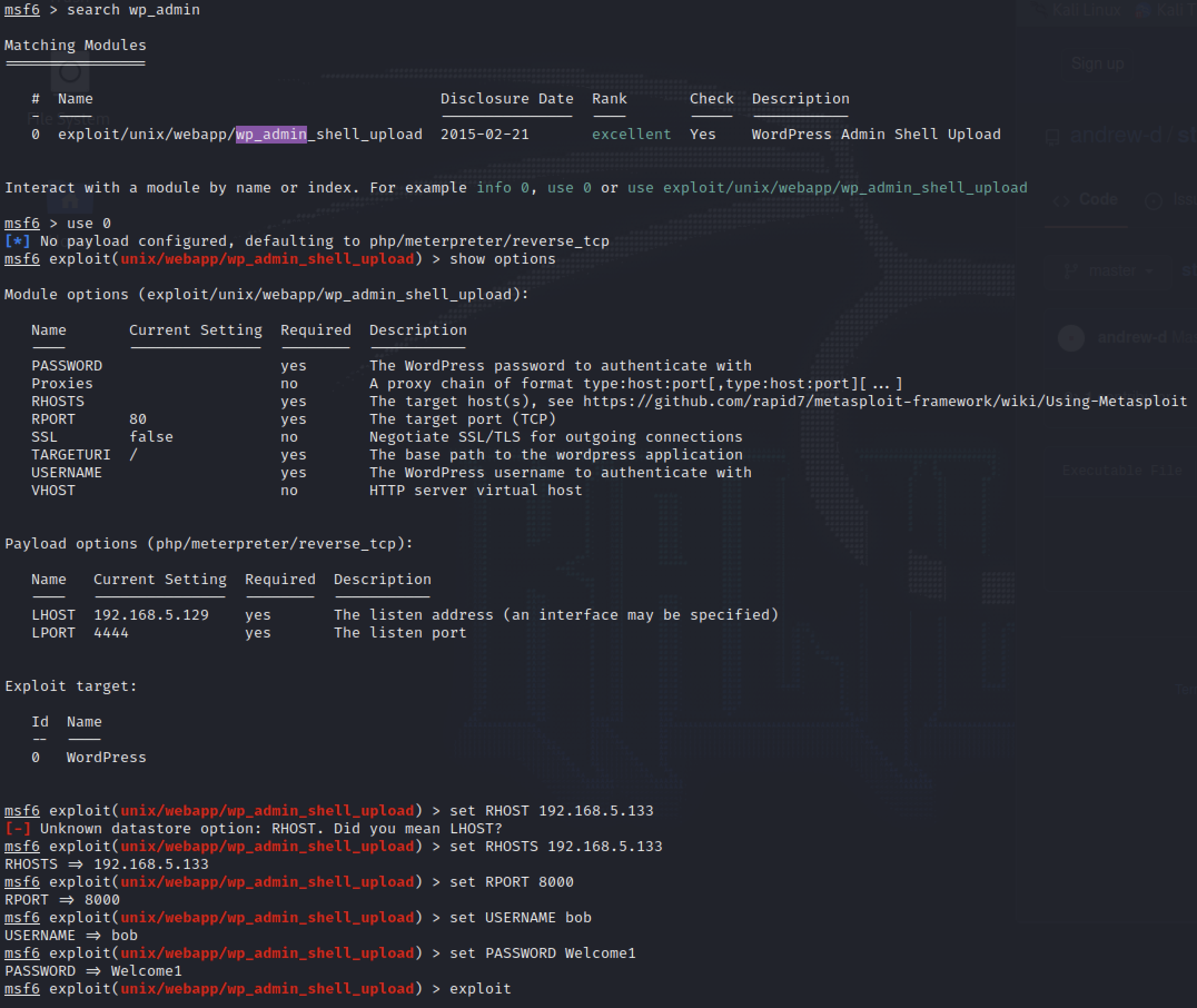Select 'The target port (TCP)' description

click(x=462, y=419)
